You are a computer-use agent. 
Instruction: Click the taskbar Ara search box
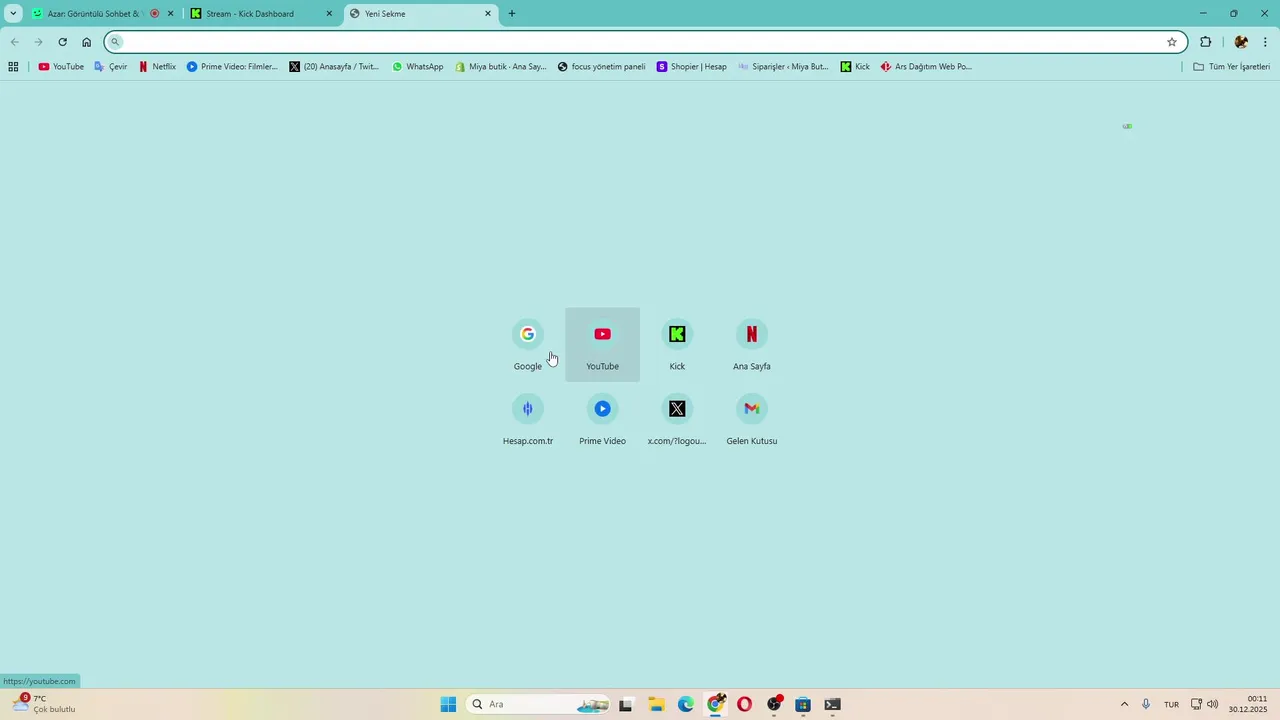click(538, 704)
